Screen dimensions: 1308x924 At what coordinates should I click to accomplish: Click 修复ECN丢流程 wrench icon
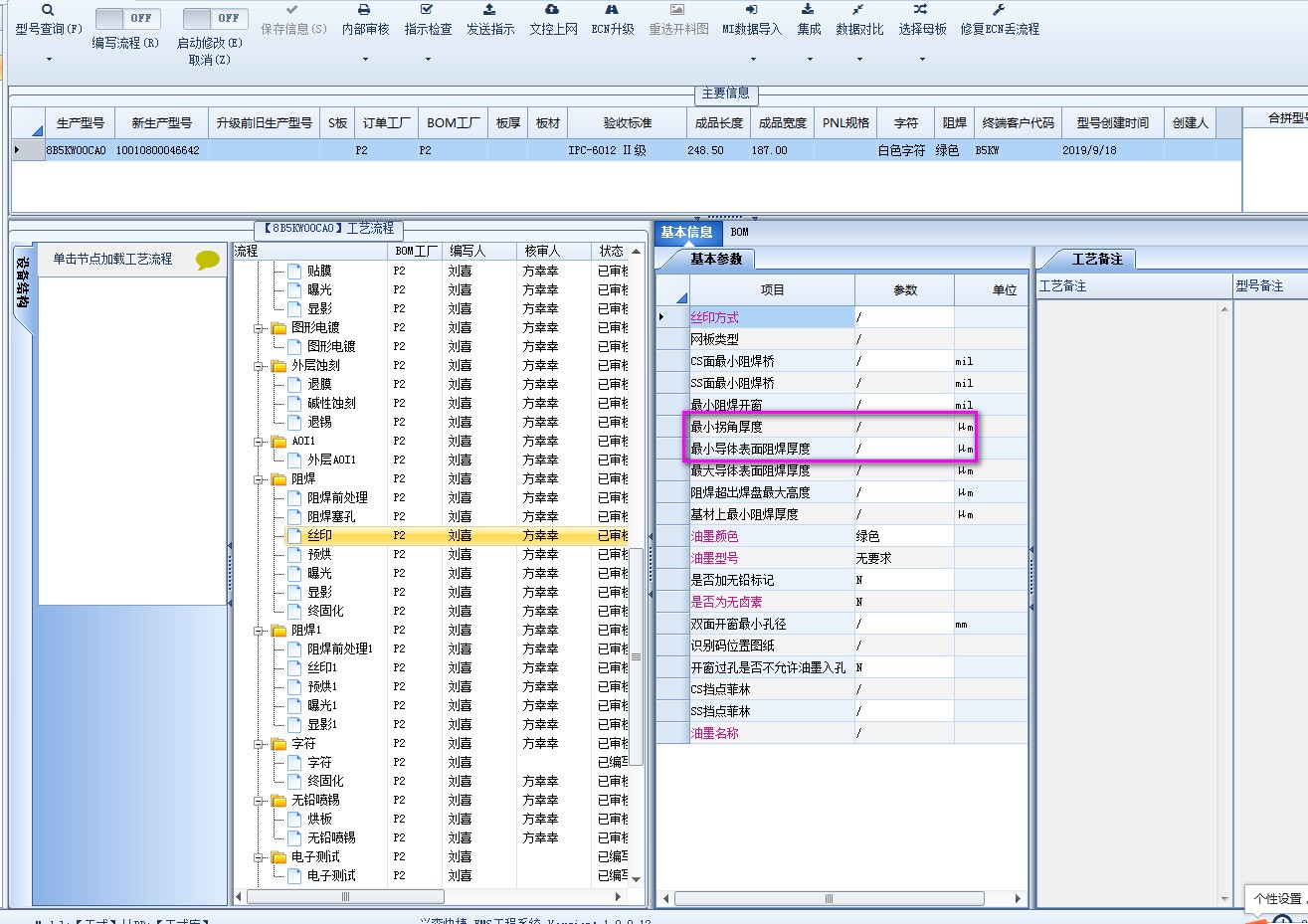(999, 10)
